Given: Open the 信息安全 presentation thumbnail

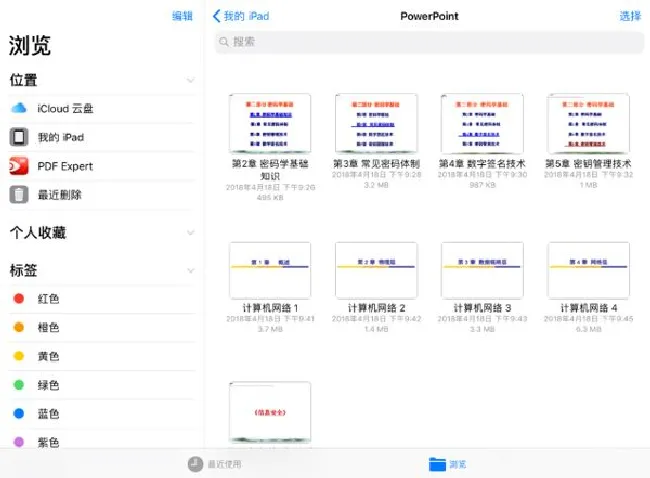Looking at the screenshot, I should 270,413.
